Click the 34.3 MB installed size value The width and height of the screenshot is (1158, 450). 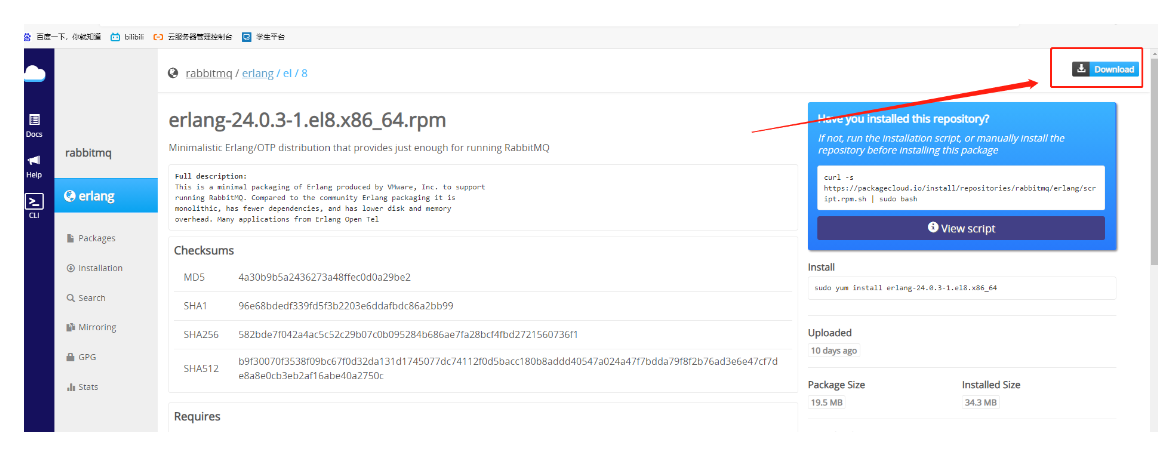click(x=981, y=403)
